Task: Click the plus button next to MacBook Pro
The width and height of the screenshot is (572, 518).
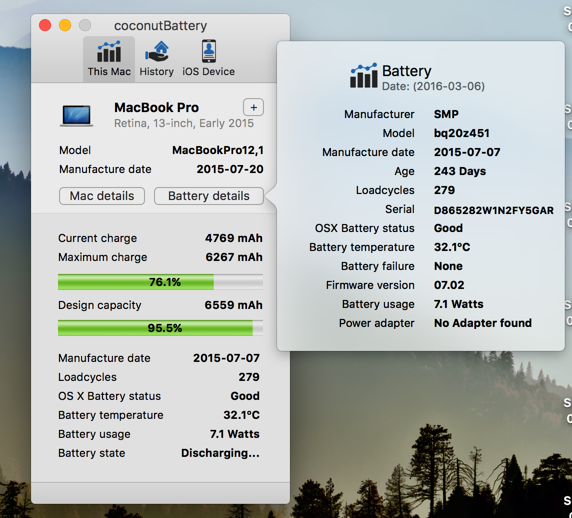Action: [254, 108]
